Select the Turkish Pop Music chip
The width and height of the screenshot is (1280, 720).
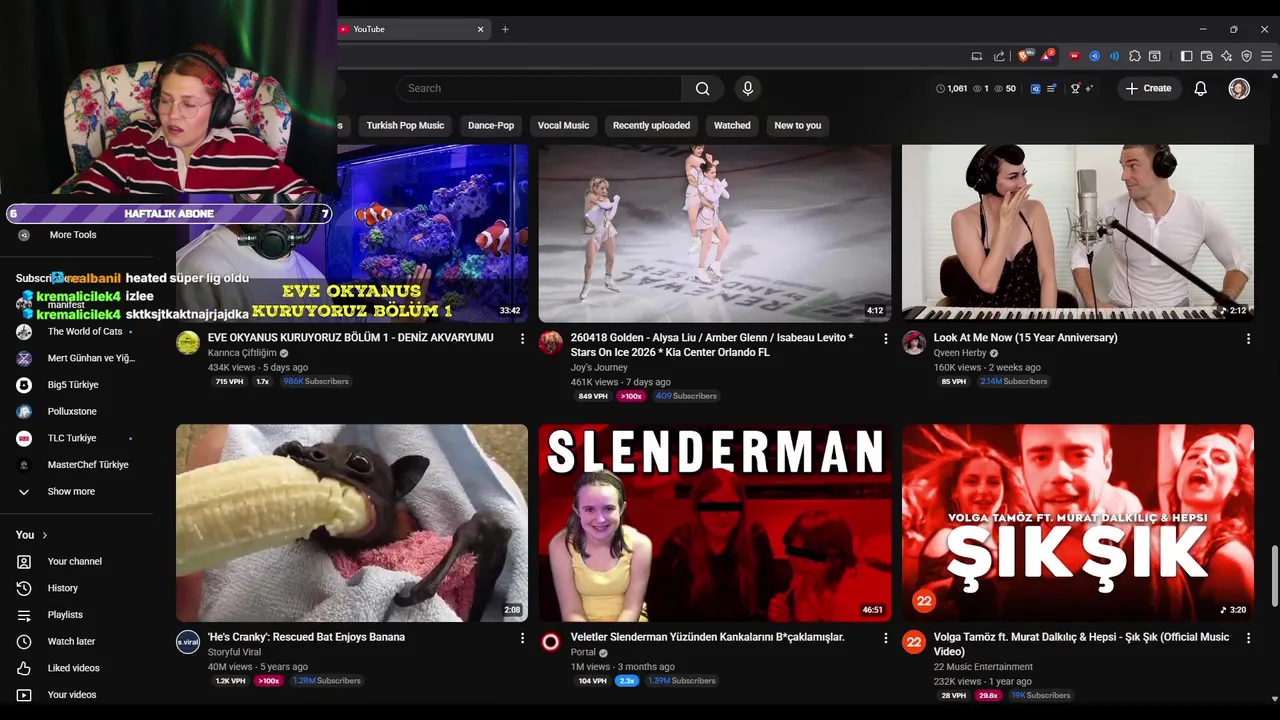(x=405, y=125)
